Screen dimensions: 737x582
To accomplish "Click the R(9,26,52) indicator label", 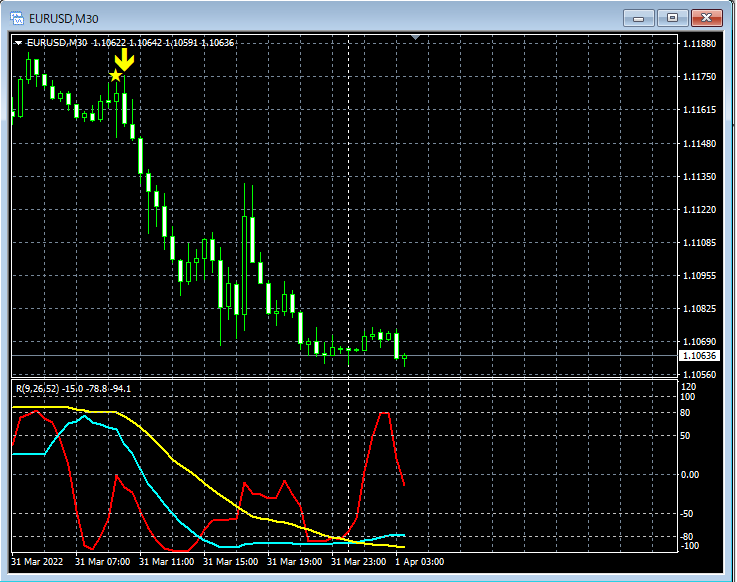I will click(x=73, y=389).
